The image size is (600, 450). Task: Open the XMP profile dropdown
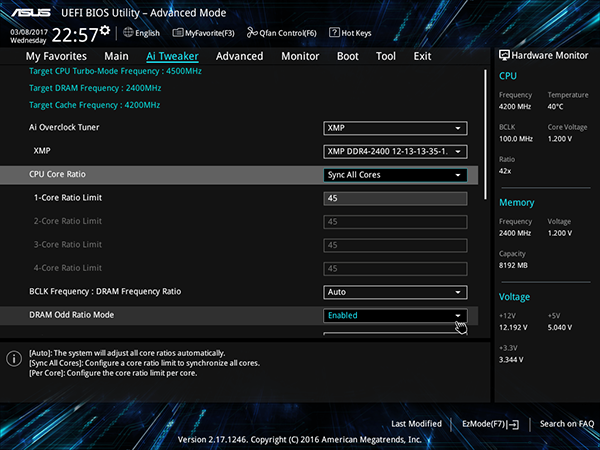[395, 152]
